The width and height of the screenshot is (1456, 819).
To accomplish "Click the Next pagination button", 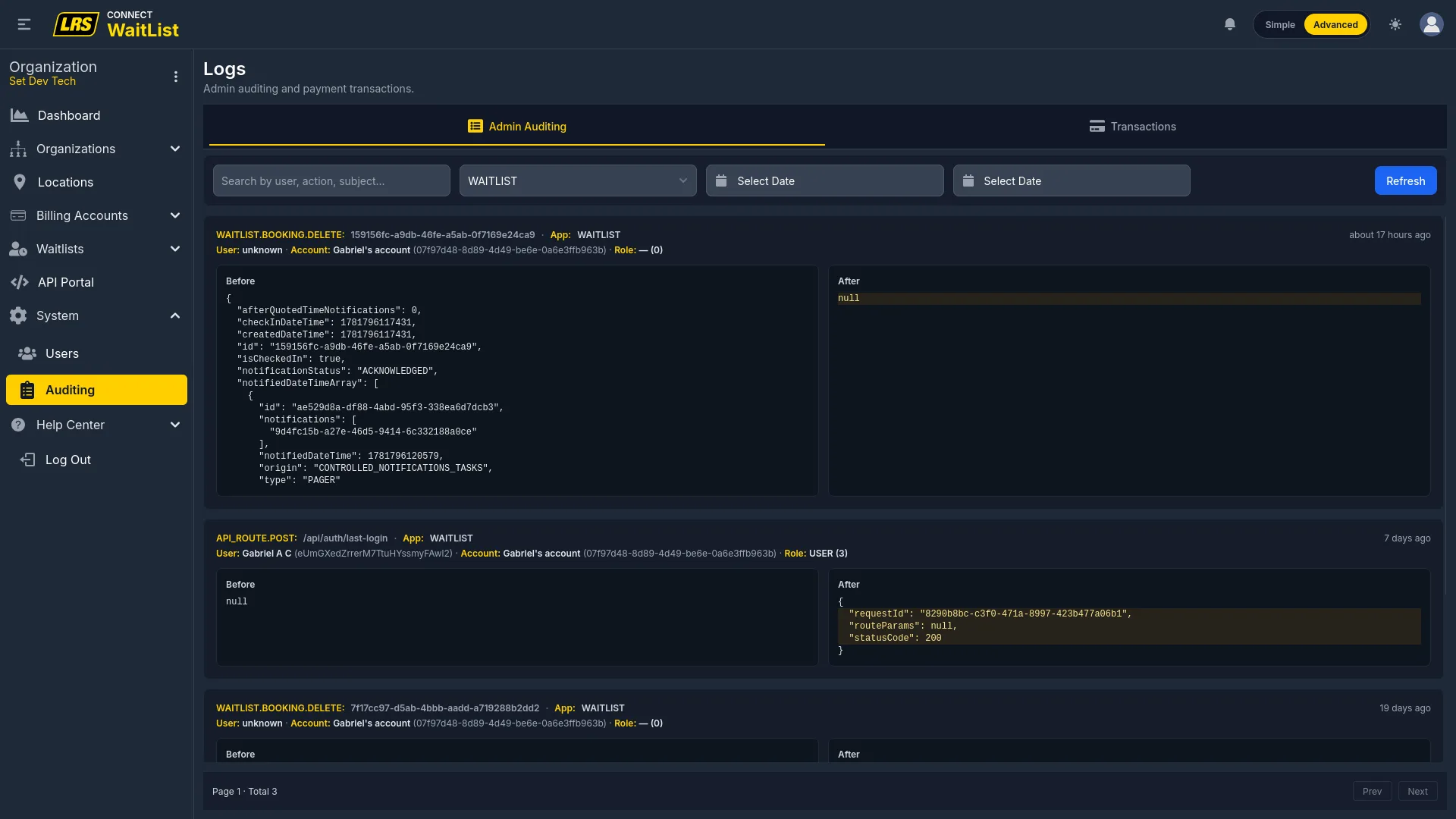I will coord(1417,791).
